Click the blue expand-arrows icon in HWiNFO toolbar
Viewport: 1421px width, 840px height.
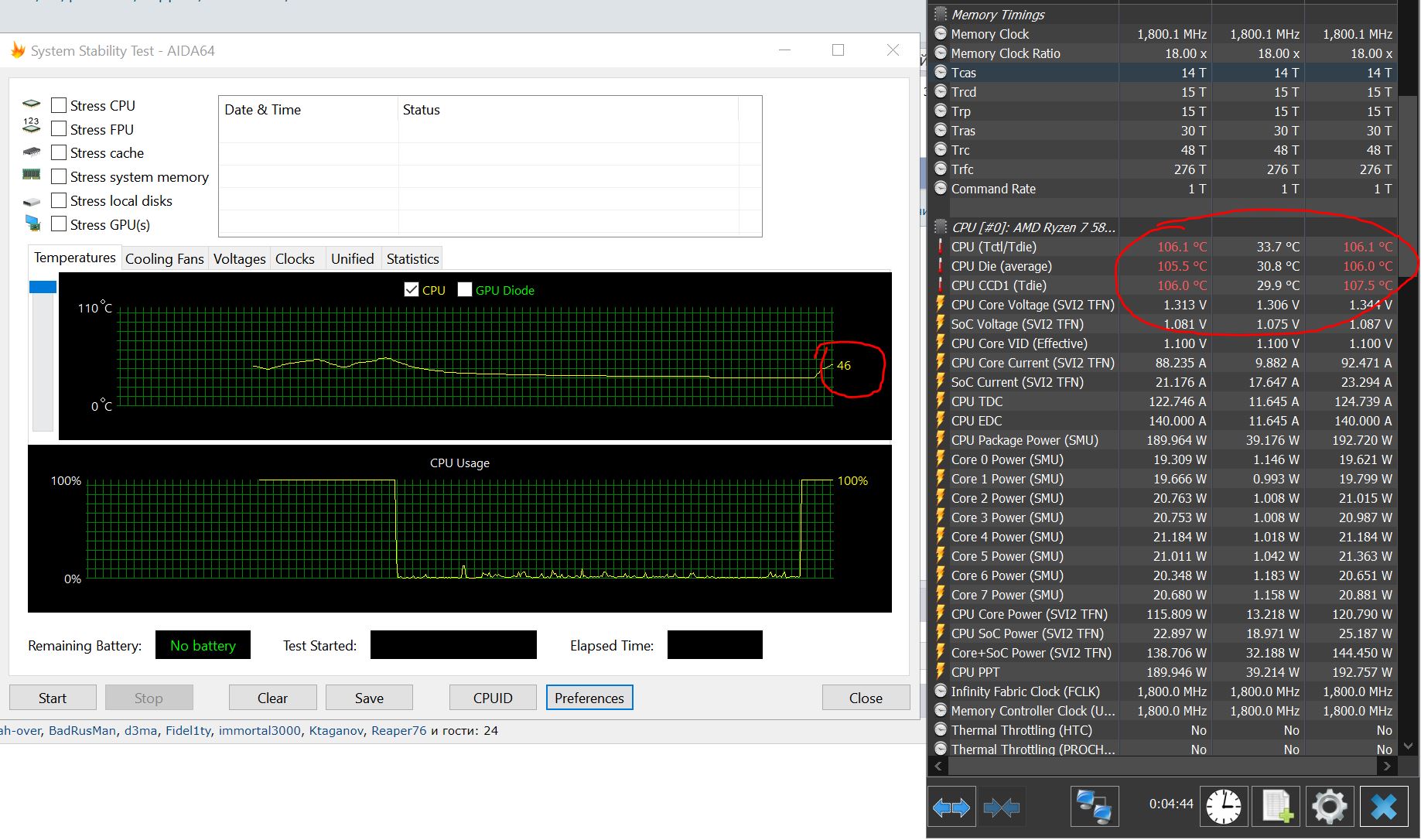tap(951, 808)
